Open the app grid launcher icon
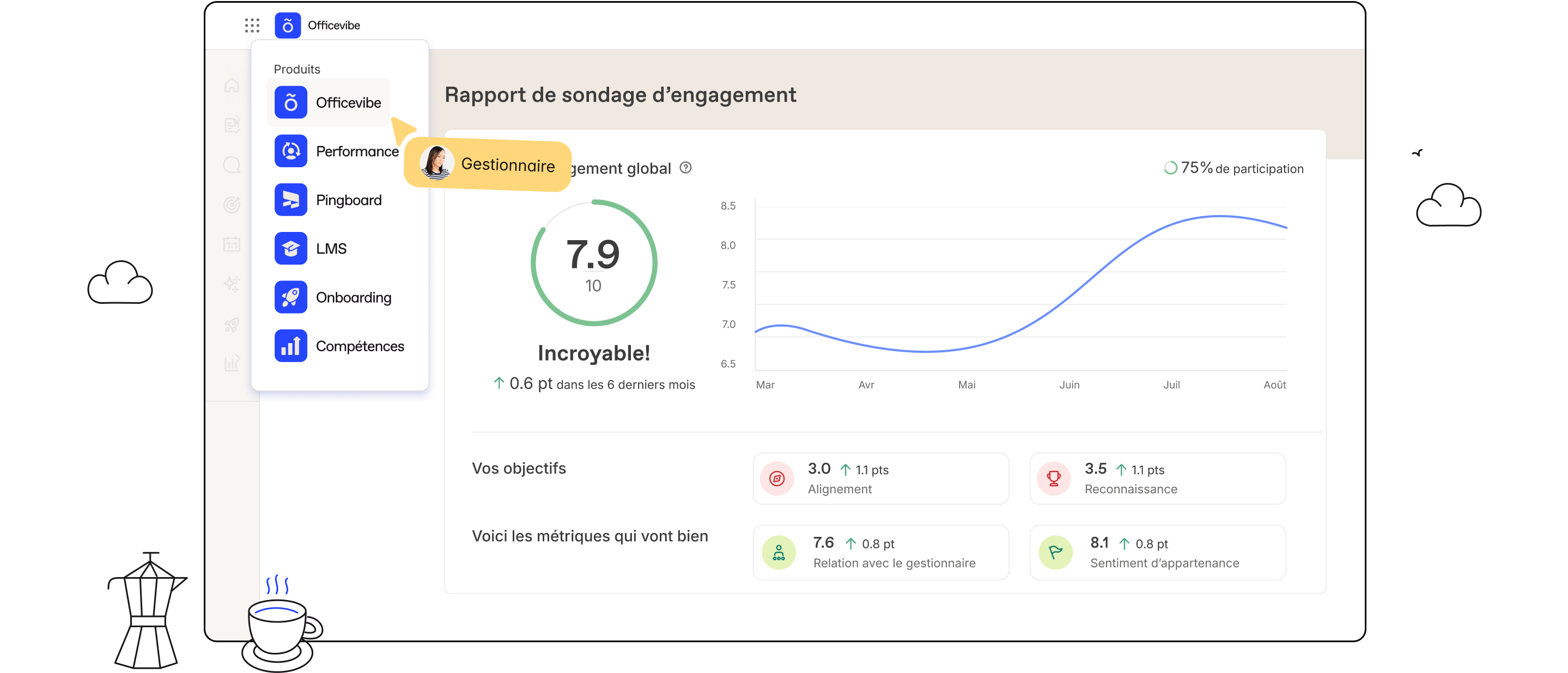This screenshot has height=673, width=1568. pyautogui.click(x=252, y=25)
